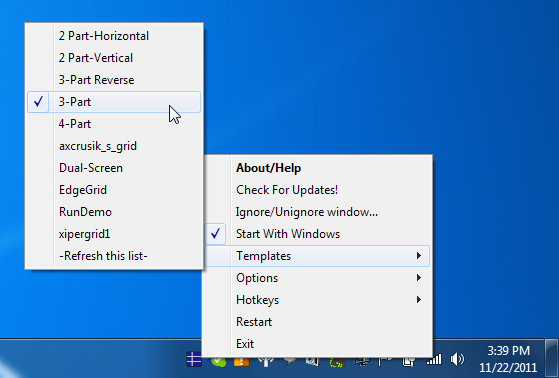Choose the Dual-Screen template
Viewport: 559px width, 378px height.
pos(114,168)
